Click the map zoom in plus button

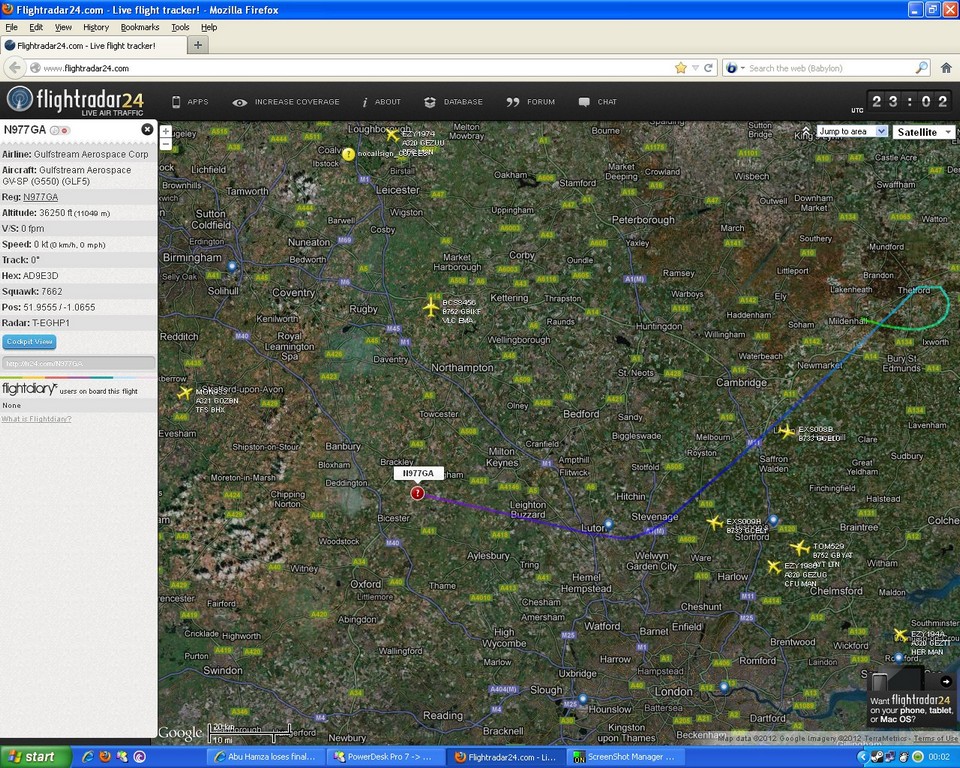[166, 131]
